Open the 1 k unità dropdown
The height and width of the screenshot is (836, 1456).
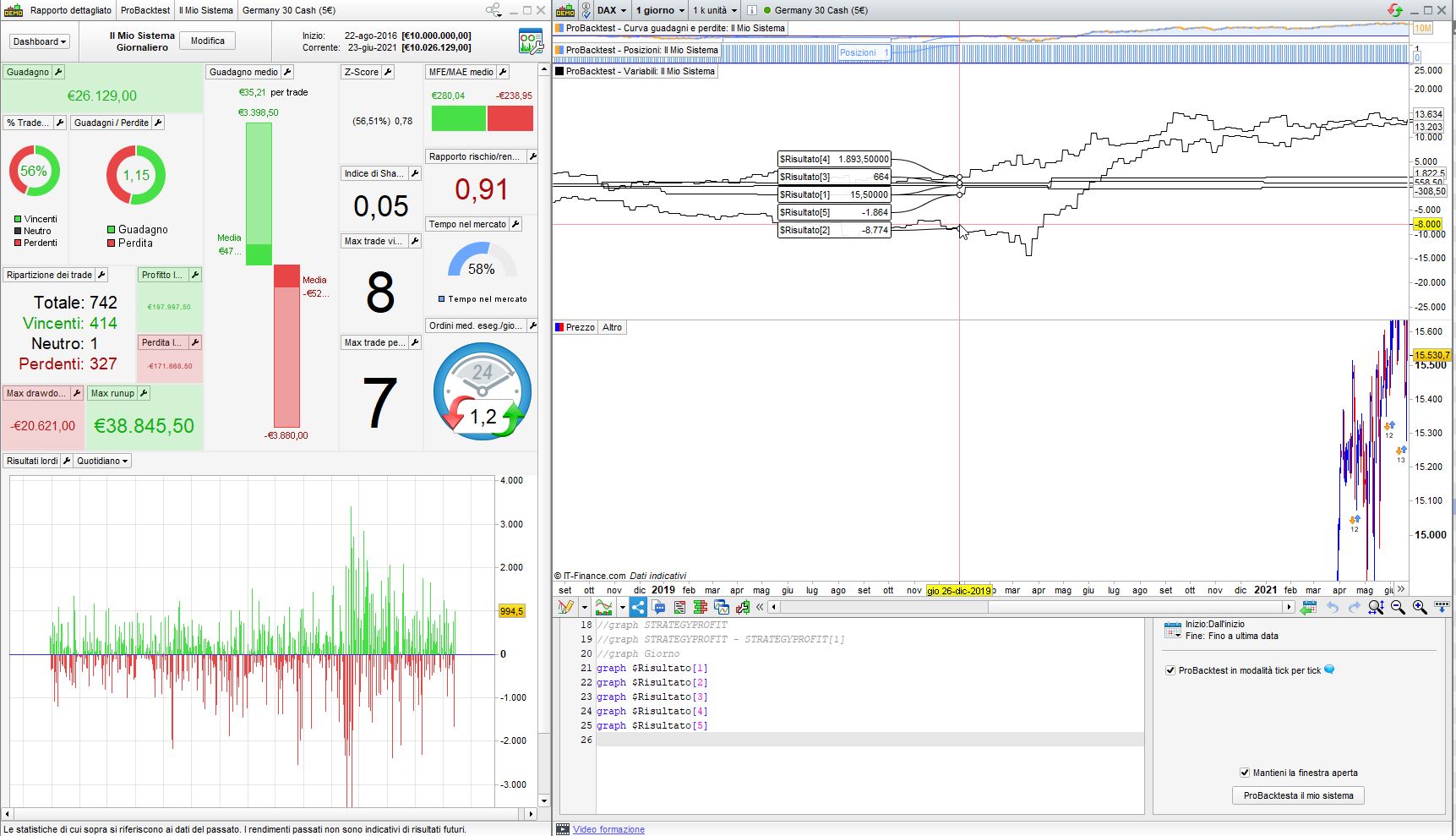(715, 10)
